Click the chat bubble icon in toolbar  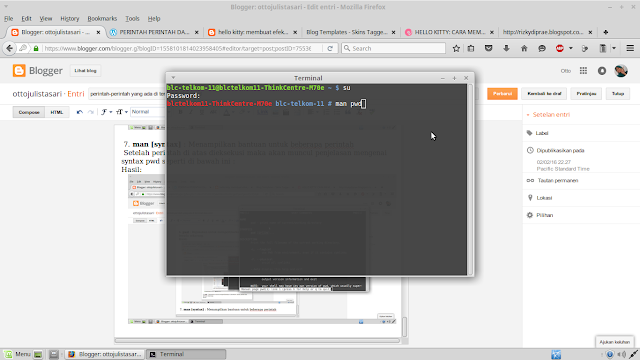(542, 48)
